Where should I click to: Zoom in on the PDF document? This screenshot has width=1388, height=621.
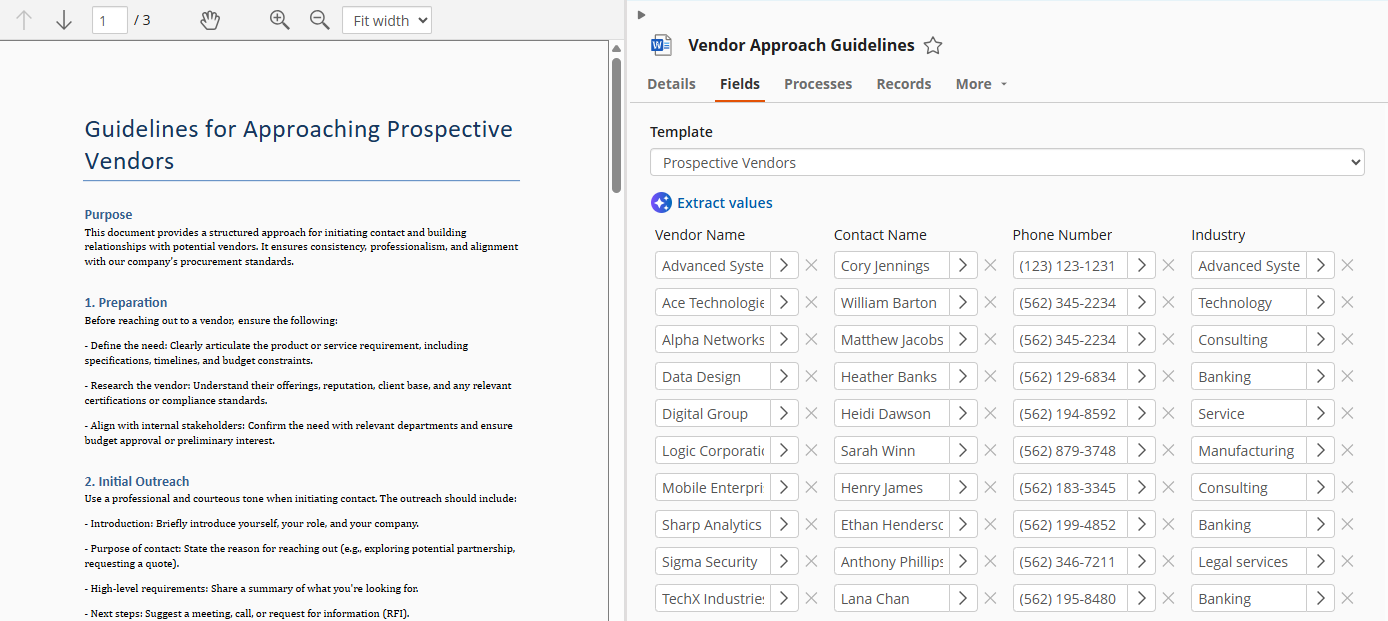[x=280, y=19]
